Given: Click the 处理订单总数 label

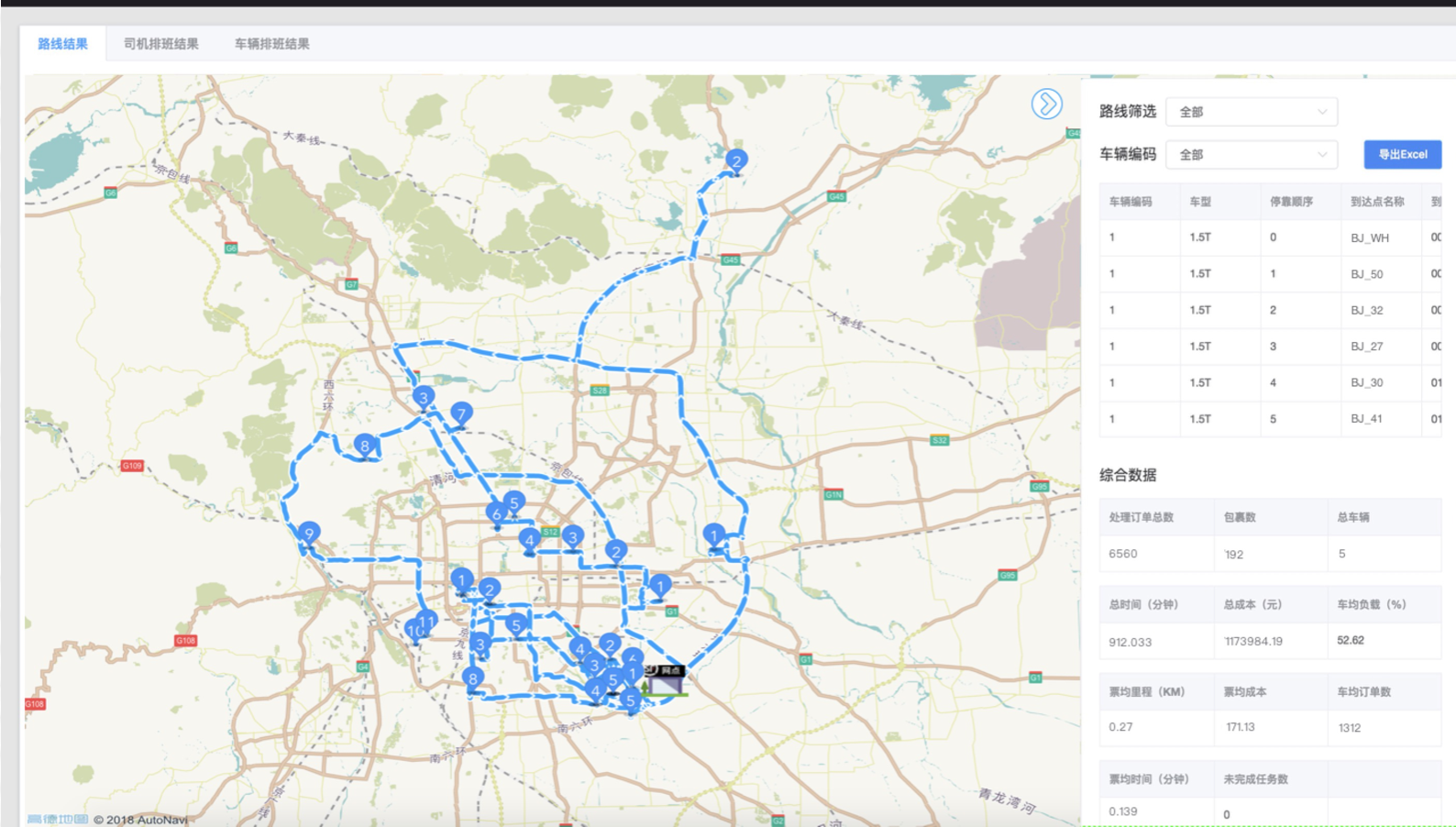Looking at the screenshot, I should [x=1142, y=517].
